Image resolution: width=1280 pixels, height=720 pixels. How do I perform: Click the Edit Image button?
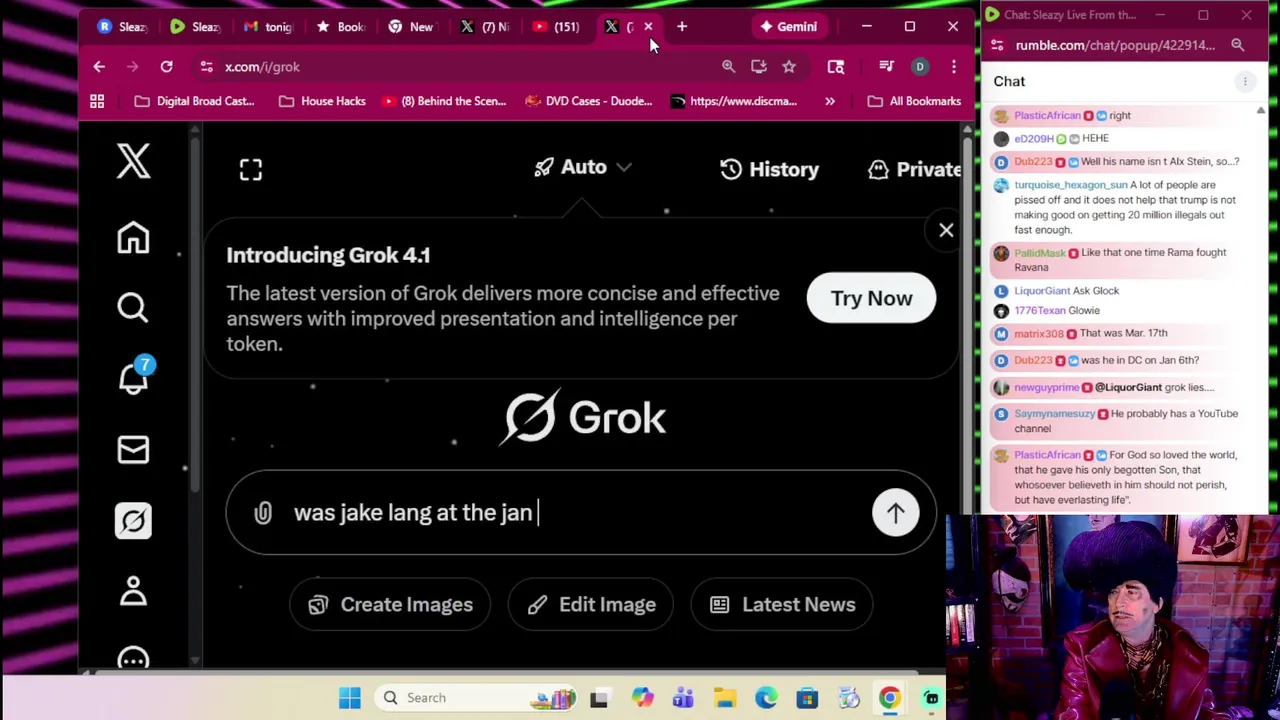[x=590, y=604]
